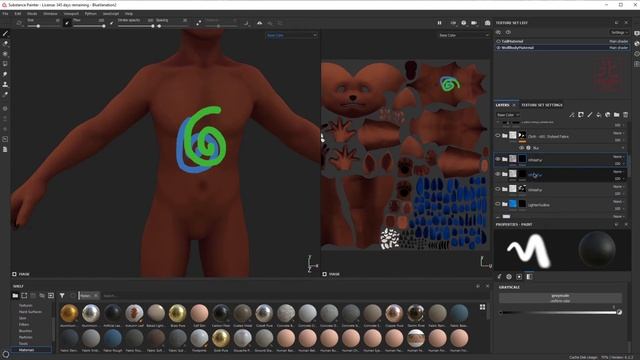
Task: Open blend mode dropdown of selected WhiteFur layer
Action: click(x=618, y=157)
